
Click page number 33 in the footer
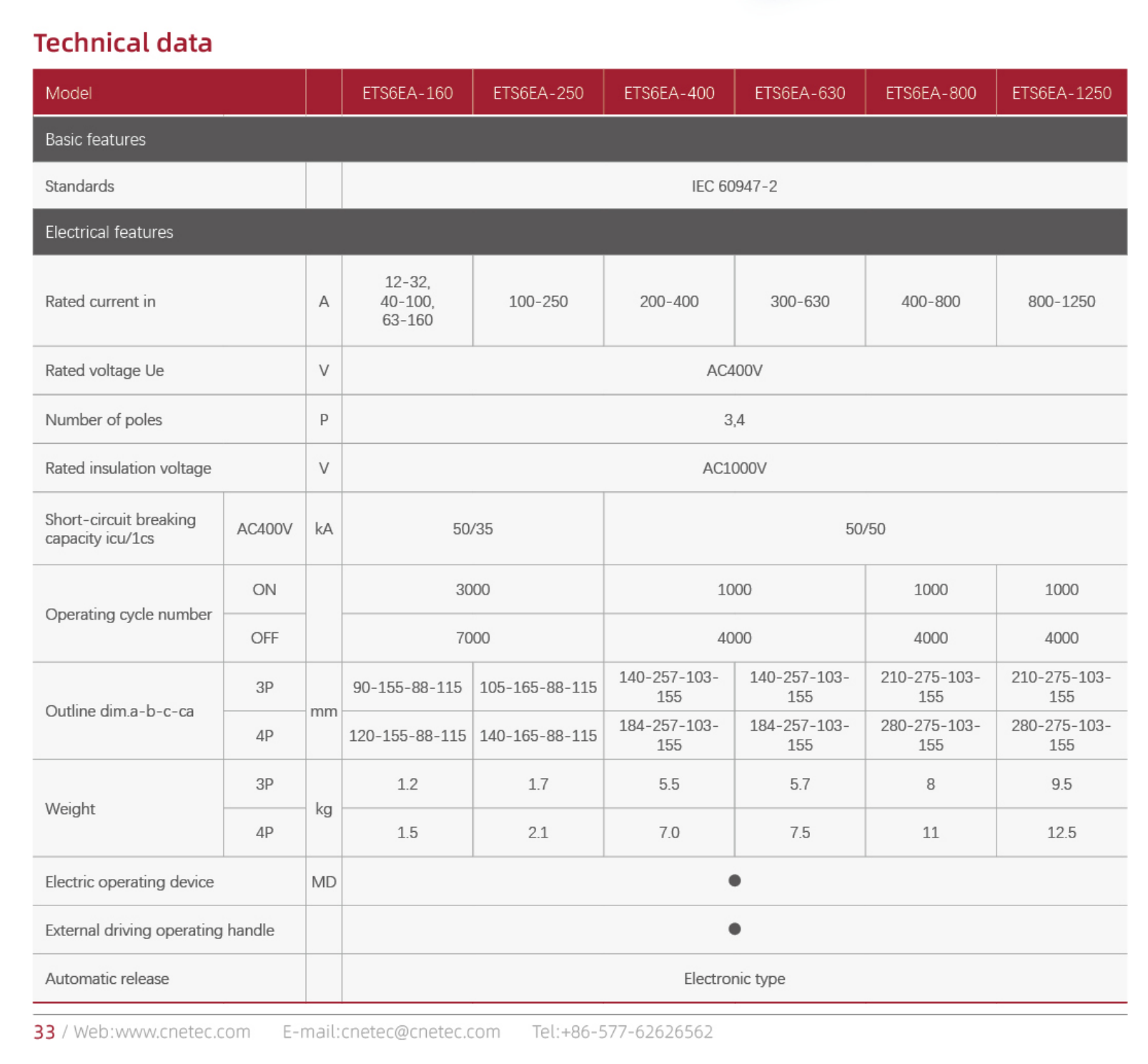click(44, 1032)
